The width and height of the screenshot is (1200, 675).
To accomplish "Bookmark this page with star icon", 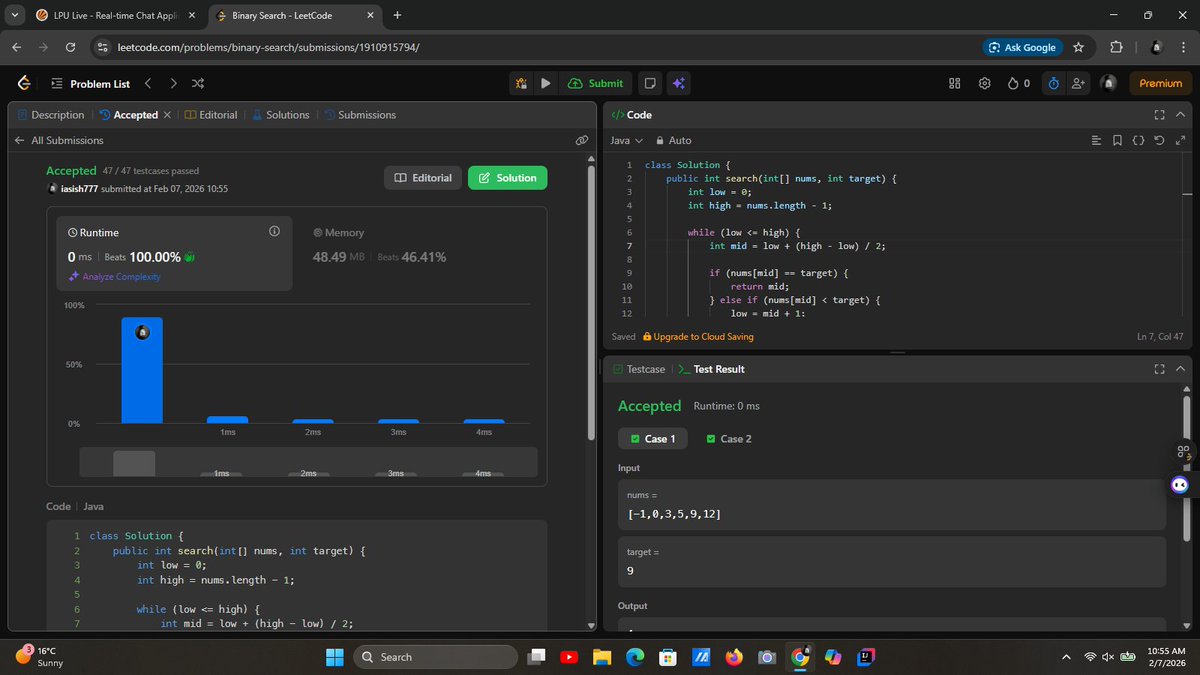I will tap(1078, 47).
